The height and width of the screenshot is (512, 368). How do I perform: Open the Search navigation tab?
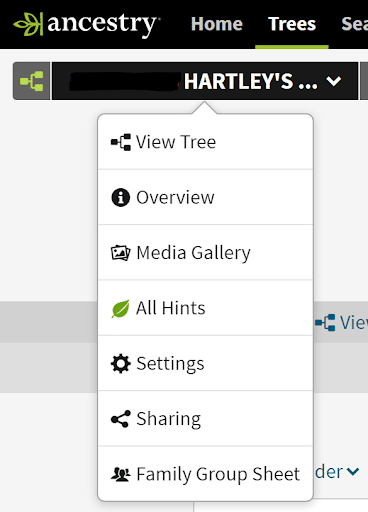[x=354, y=24]
